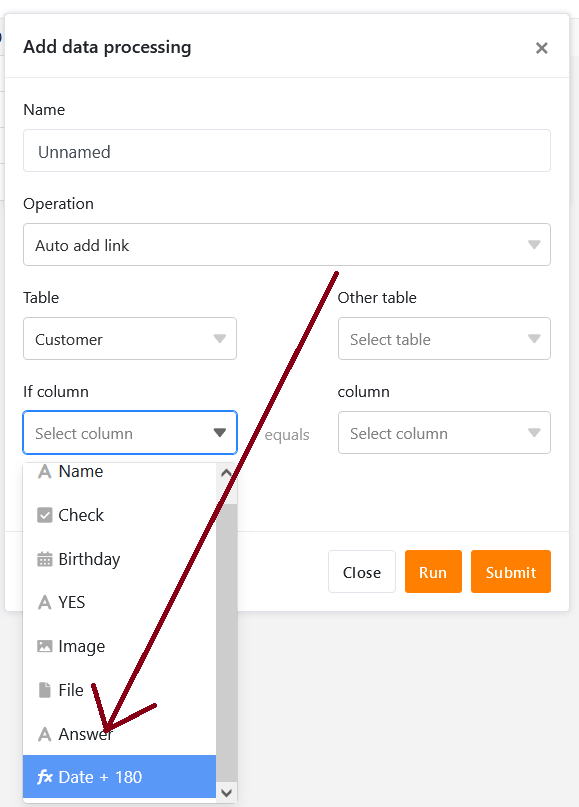The image size is (579, 807).
Task: Expand the Other table Select table dropdown
Action: pyautogui.click(x=444, y=339)
